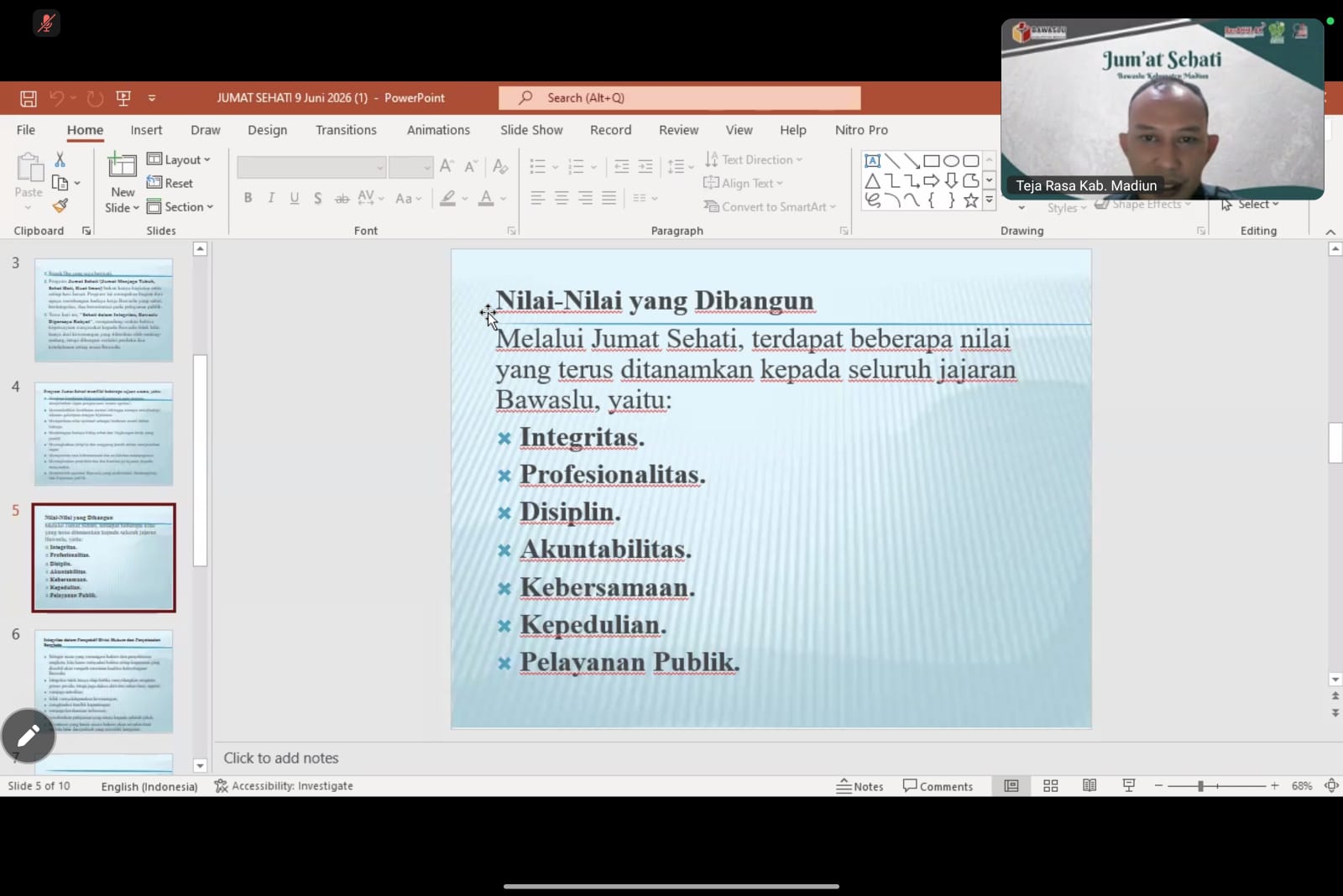The image size is (1343, 896).
Task: Expand the Layout dropdown
Action: point(179,159)
